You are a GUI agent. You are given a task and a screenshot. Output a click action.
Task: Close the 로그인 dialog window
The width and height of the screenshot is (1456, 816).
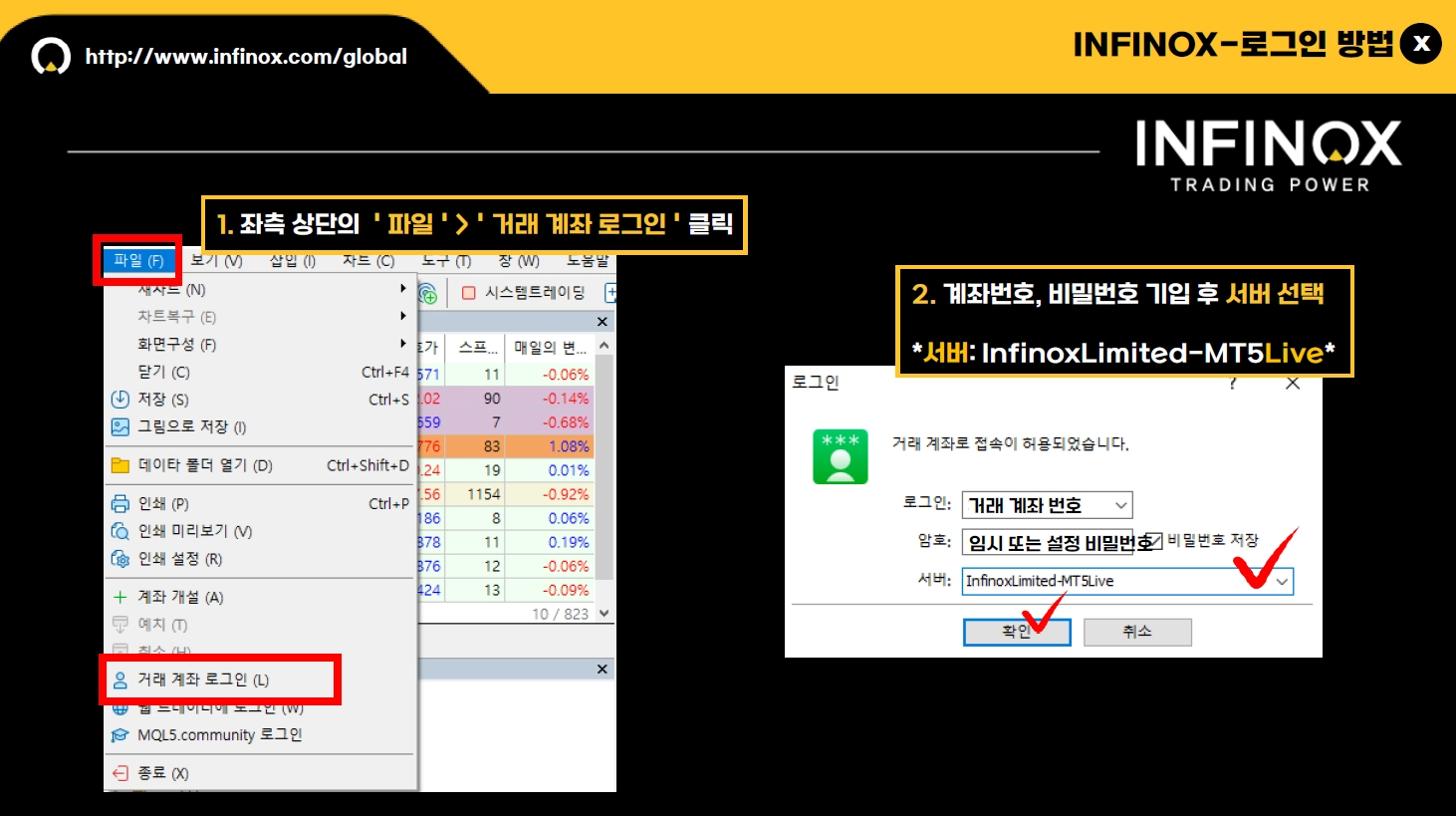tap(1293, 383)
